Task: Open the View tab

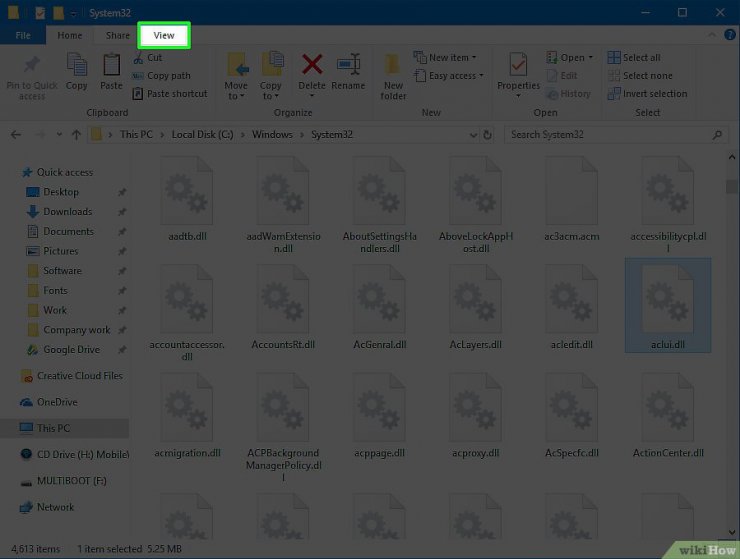Action: [x=164, y=35]
